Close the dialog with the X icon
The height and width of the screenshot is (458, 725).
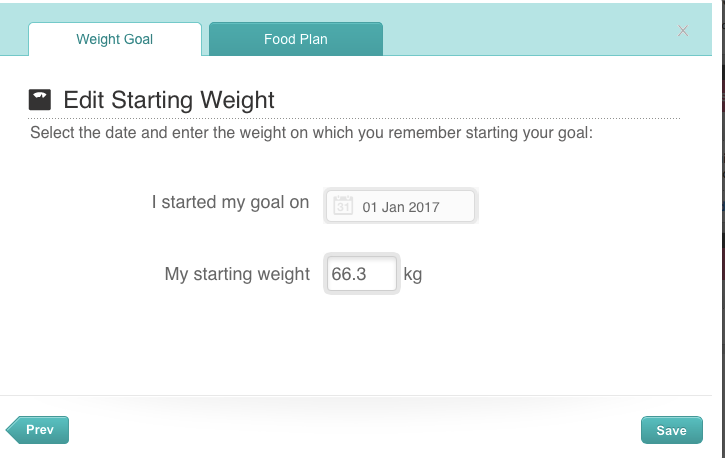coord(683,31)
